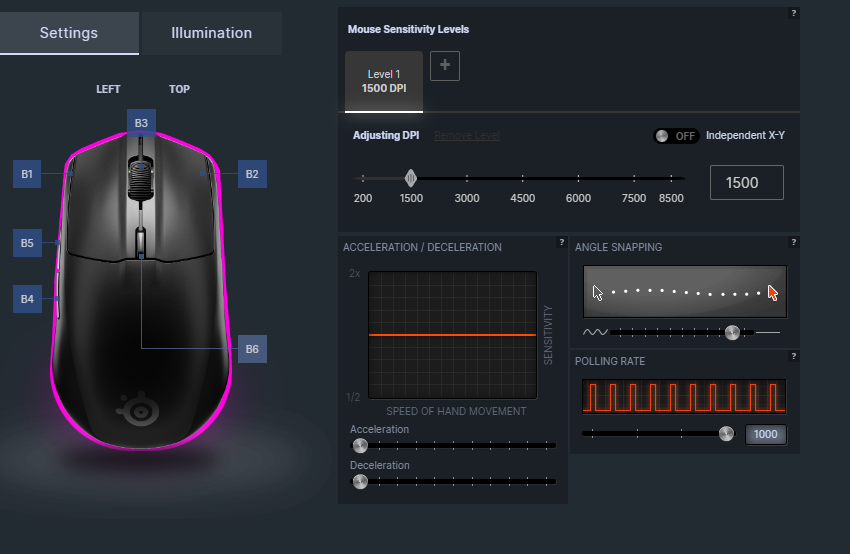Click the Acceleration slider handle
850x554 pixels.
pyautogui.click(x=360, y=446)
